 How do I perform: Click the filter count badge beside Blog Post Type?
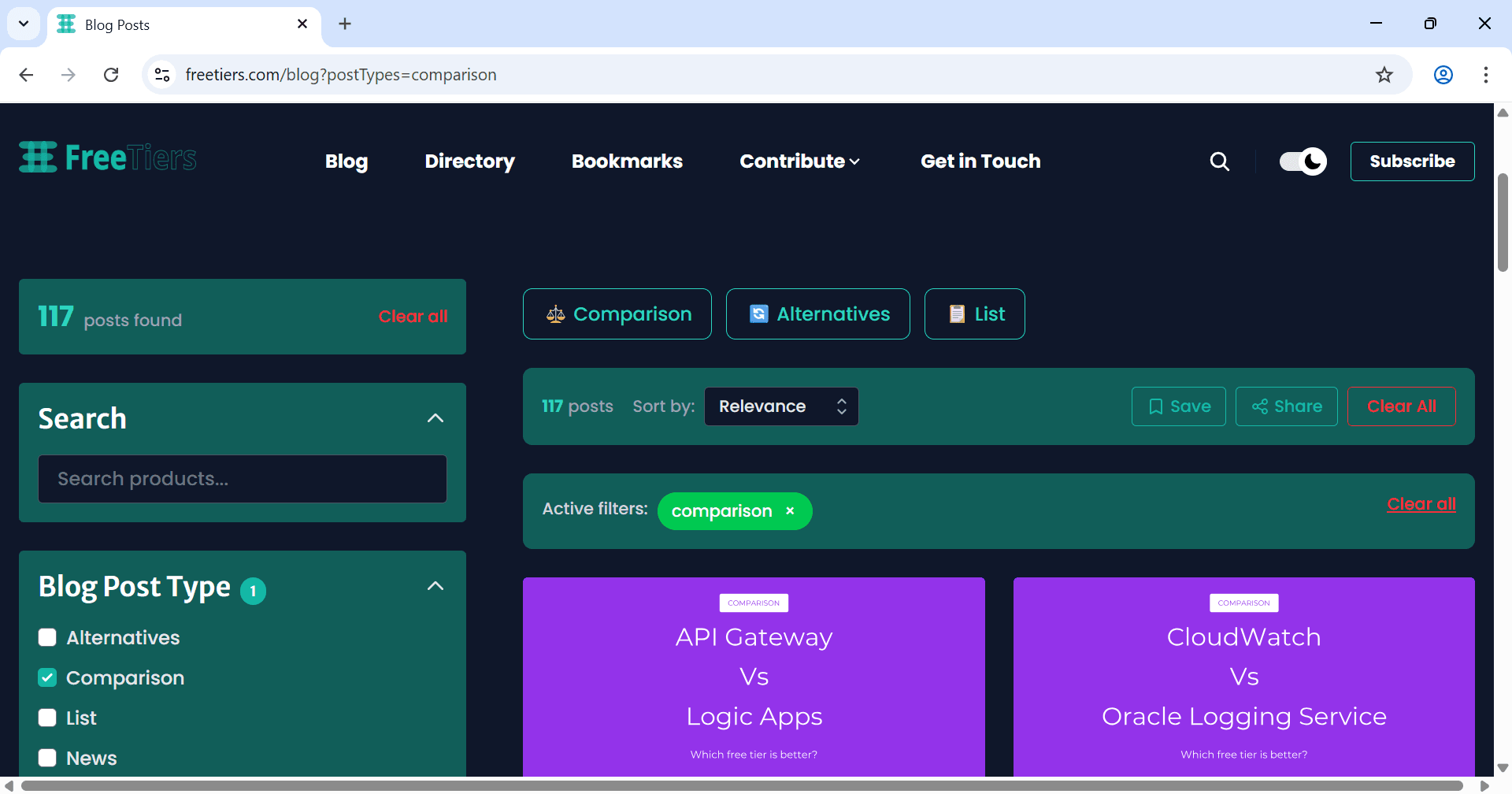pos(253,591)
